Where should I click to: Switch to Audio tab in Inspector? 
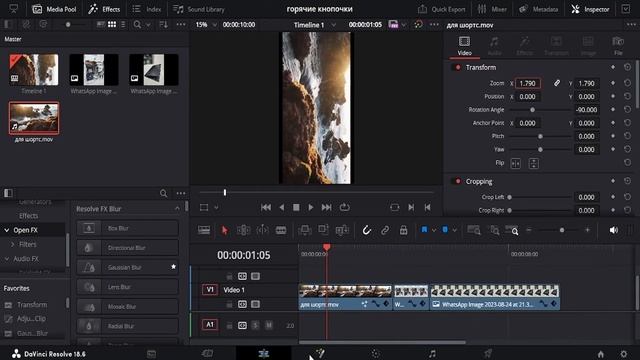click(494, 46)
